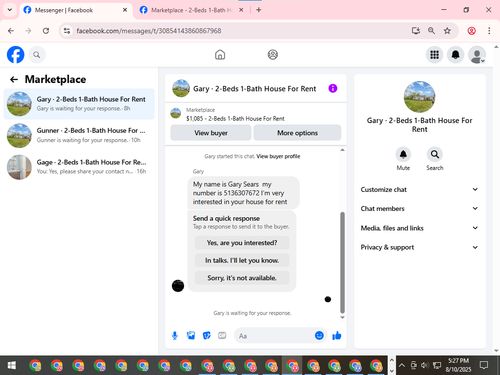Open the Facebook logo home link

tap(16, 55)
